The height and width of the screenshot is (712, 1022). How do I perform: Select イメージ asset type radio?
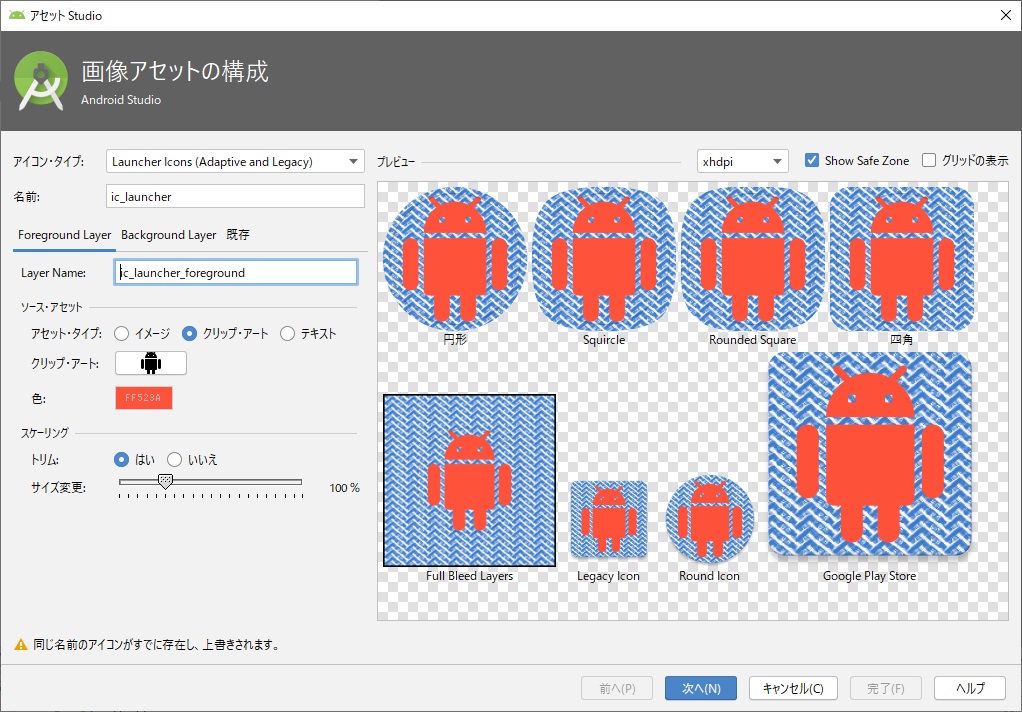point(121,334)
